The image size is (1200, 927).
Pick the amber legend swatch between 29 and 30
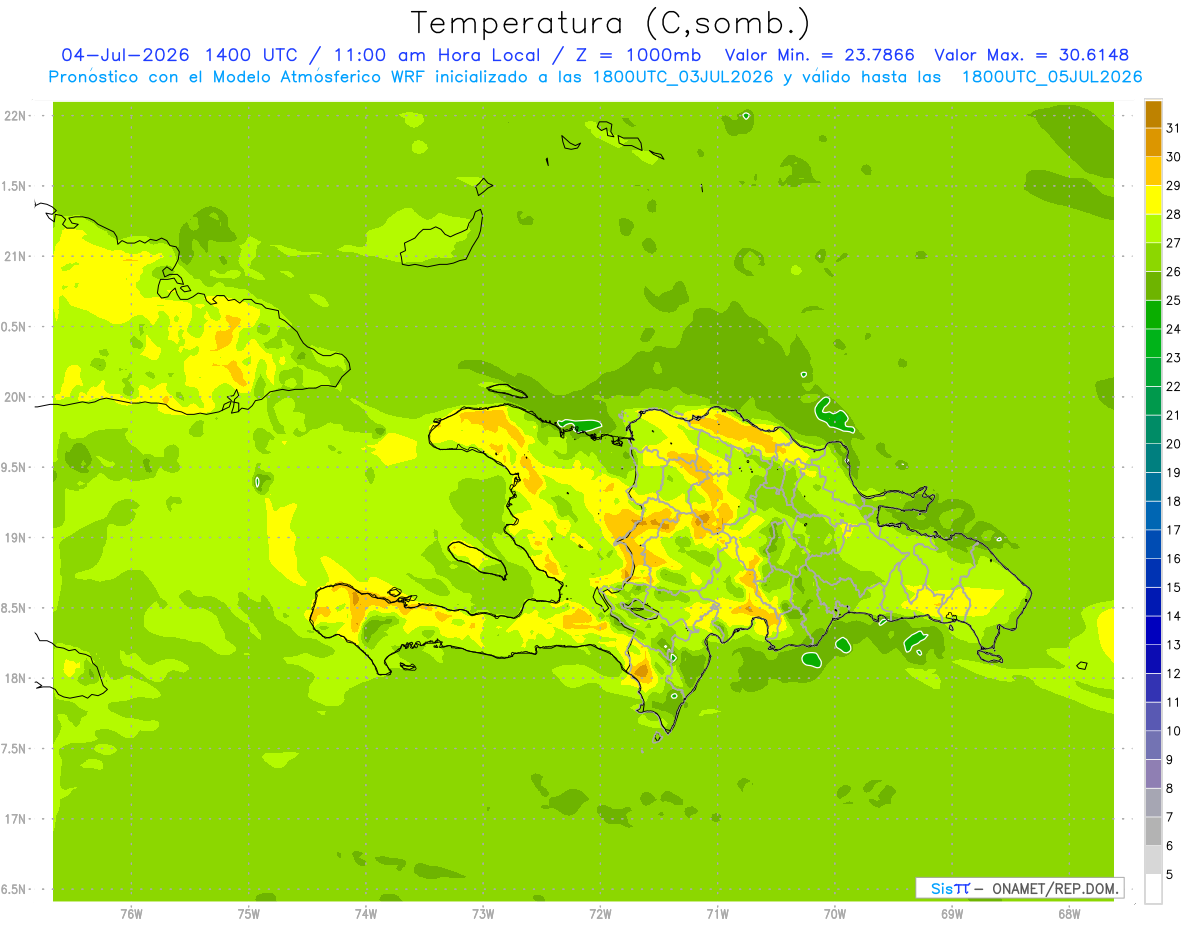pos(1153,171)
